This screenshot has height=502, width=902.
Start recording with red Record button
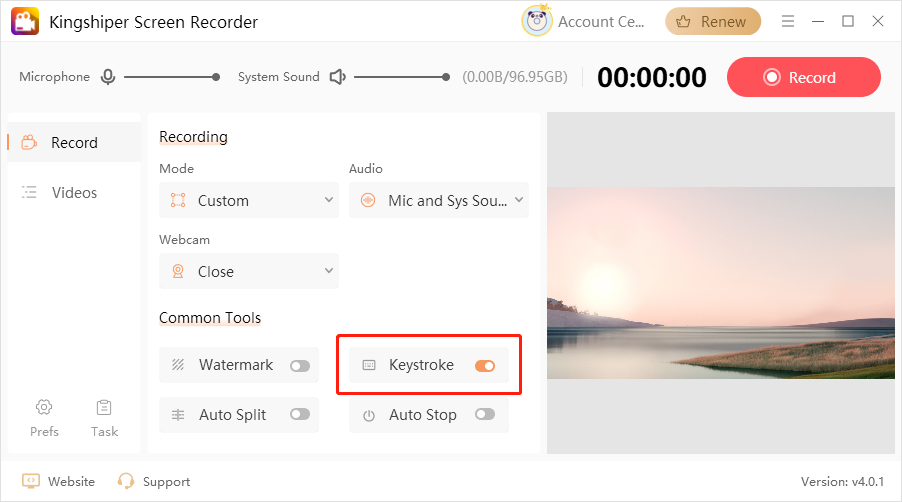(x=804, y=77)
